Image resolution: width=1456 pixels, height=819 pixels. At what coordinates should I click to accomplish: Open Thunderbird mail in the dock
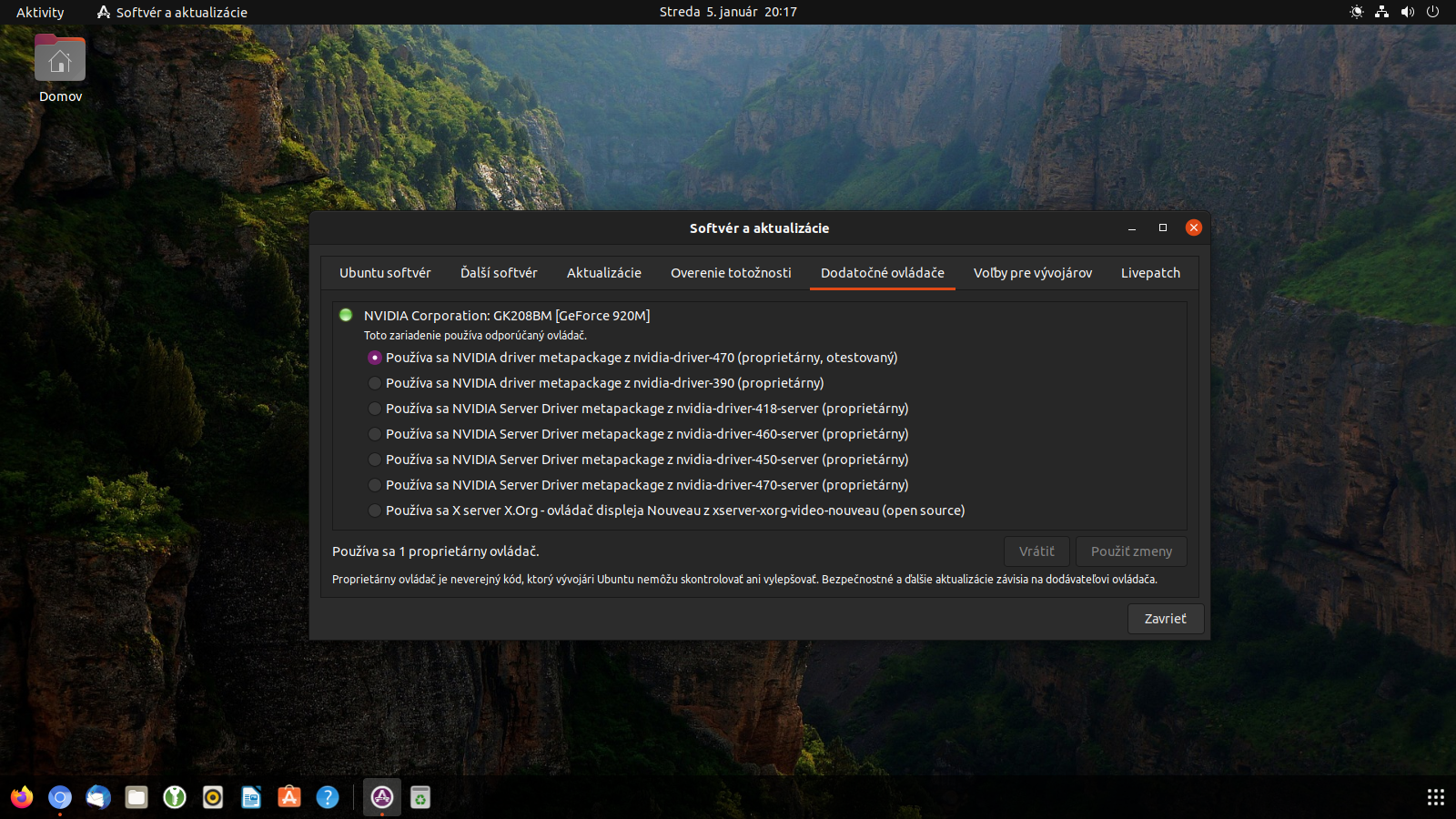98,797
